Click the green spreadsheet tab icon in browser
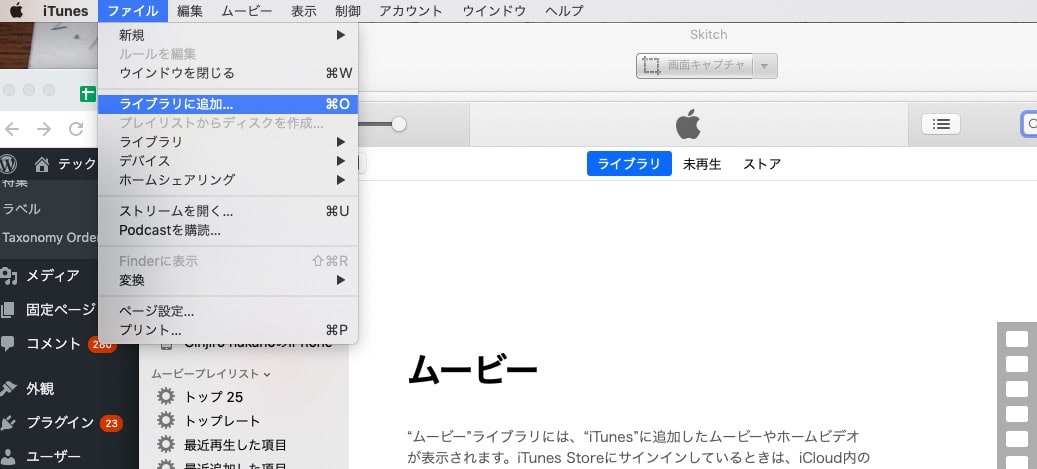This screenshot has width=1037, height=469. point(87,94)
